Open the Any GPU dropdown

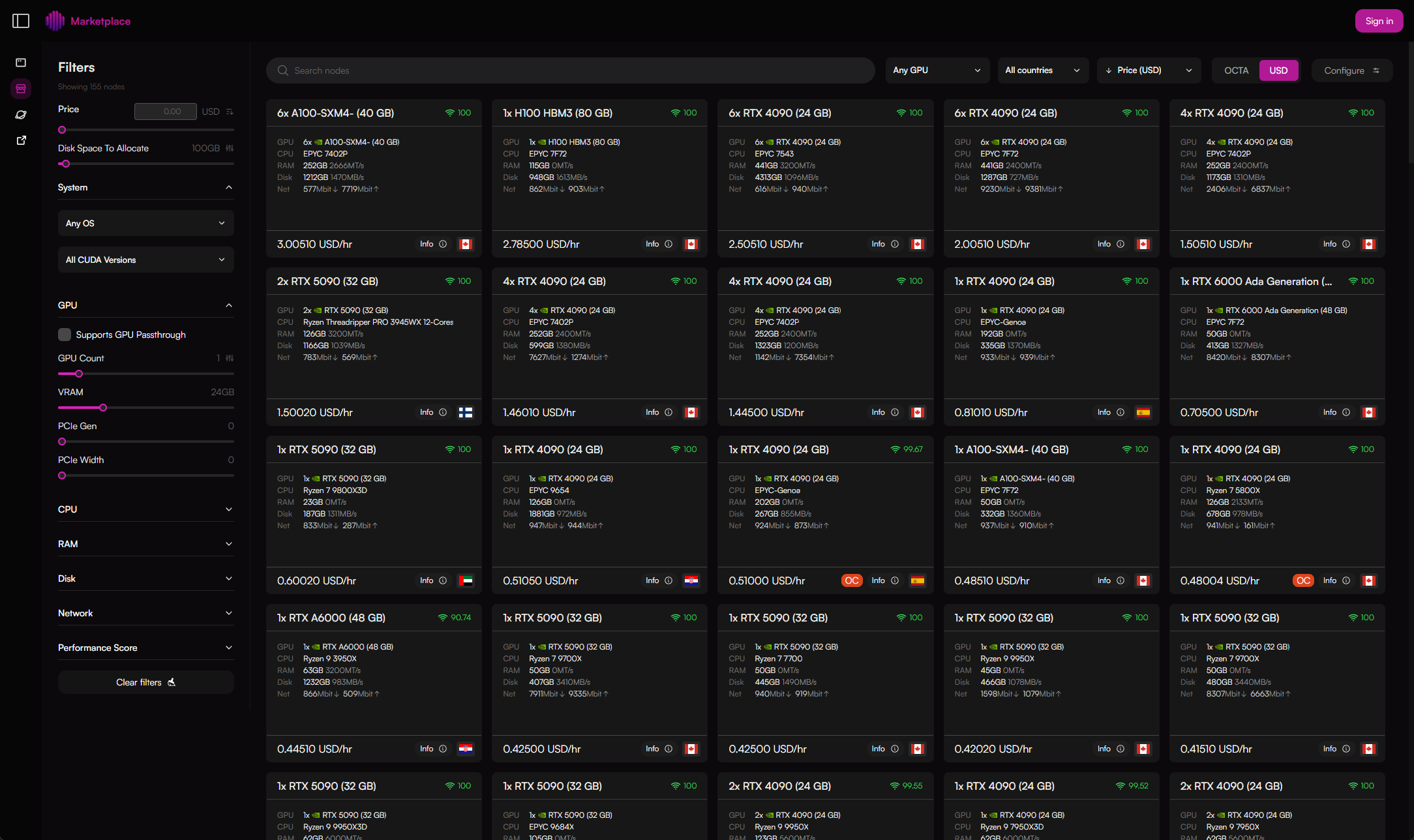pos(937,70)
